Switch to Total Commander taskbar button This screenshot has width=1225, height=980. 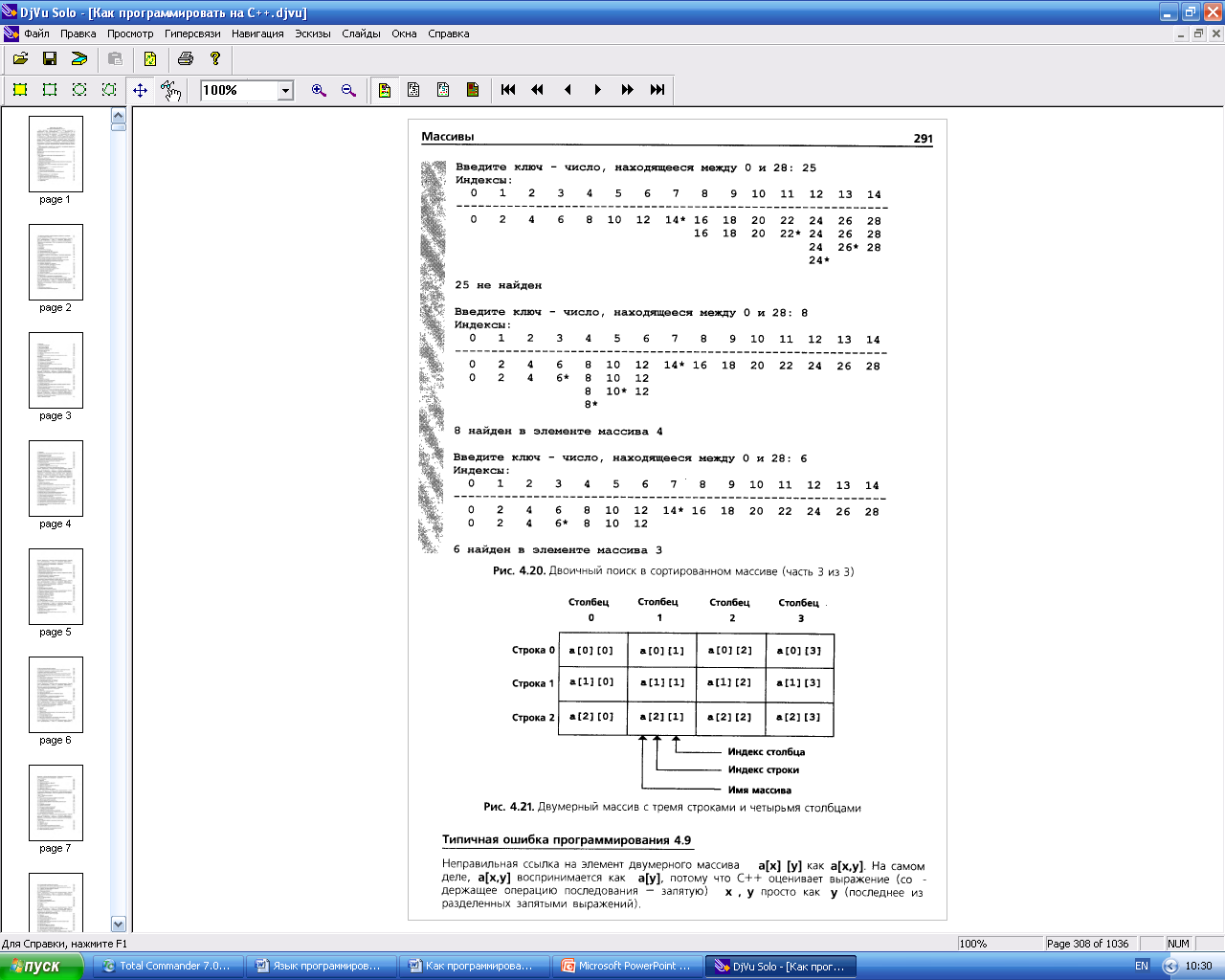(x=167, y=967)
